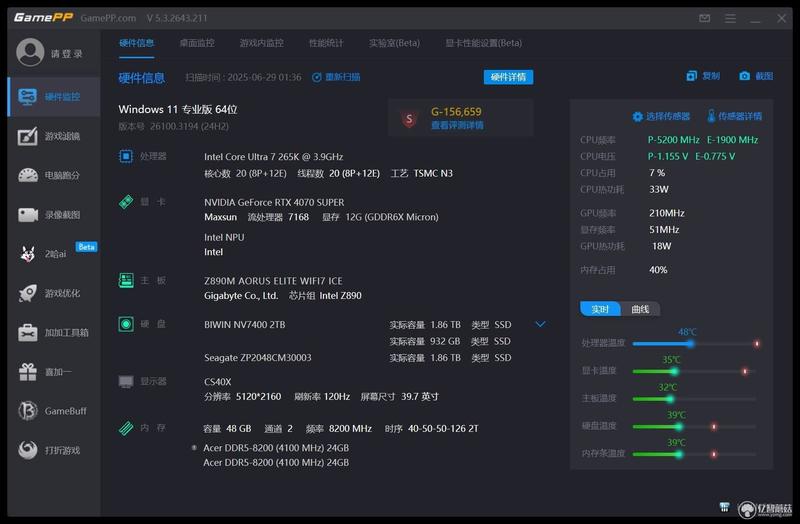Image resolution: width=800 pixels, height=524 pixels.
Task: Click the 传感器详情 thermometer icon
Action: (711, 116)
